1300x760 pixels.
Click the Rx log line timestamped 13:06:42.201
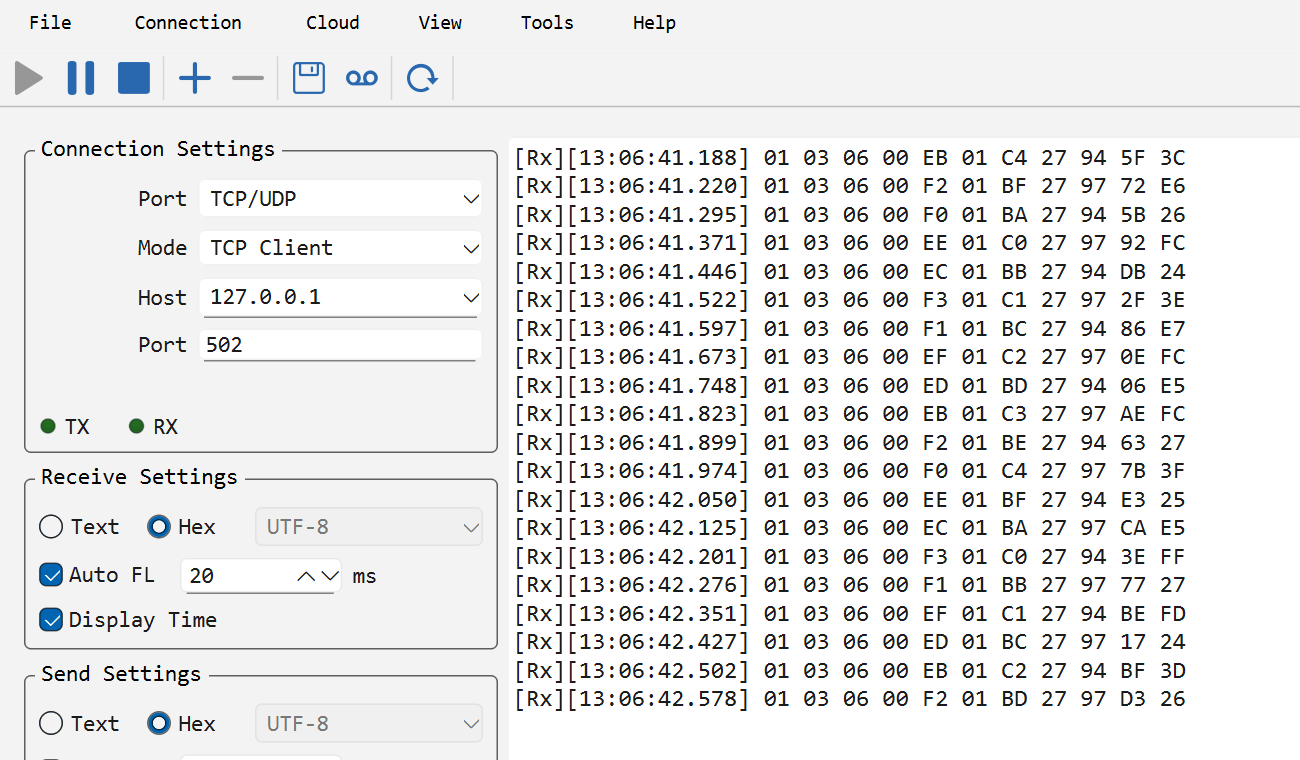849,556
